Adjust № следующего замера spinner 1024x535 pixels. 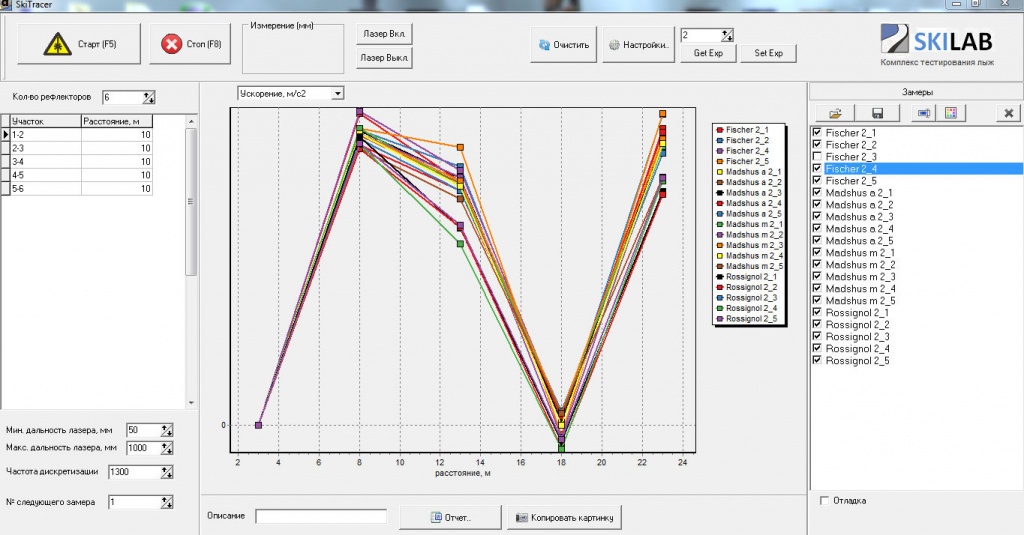click(167, 502)
